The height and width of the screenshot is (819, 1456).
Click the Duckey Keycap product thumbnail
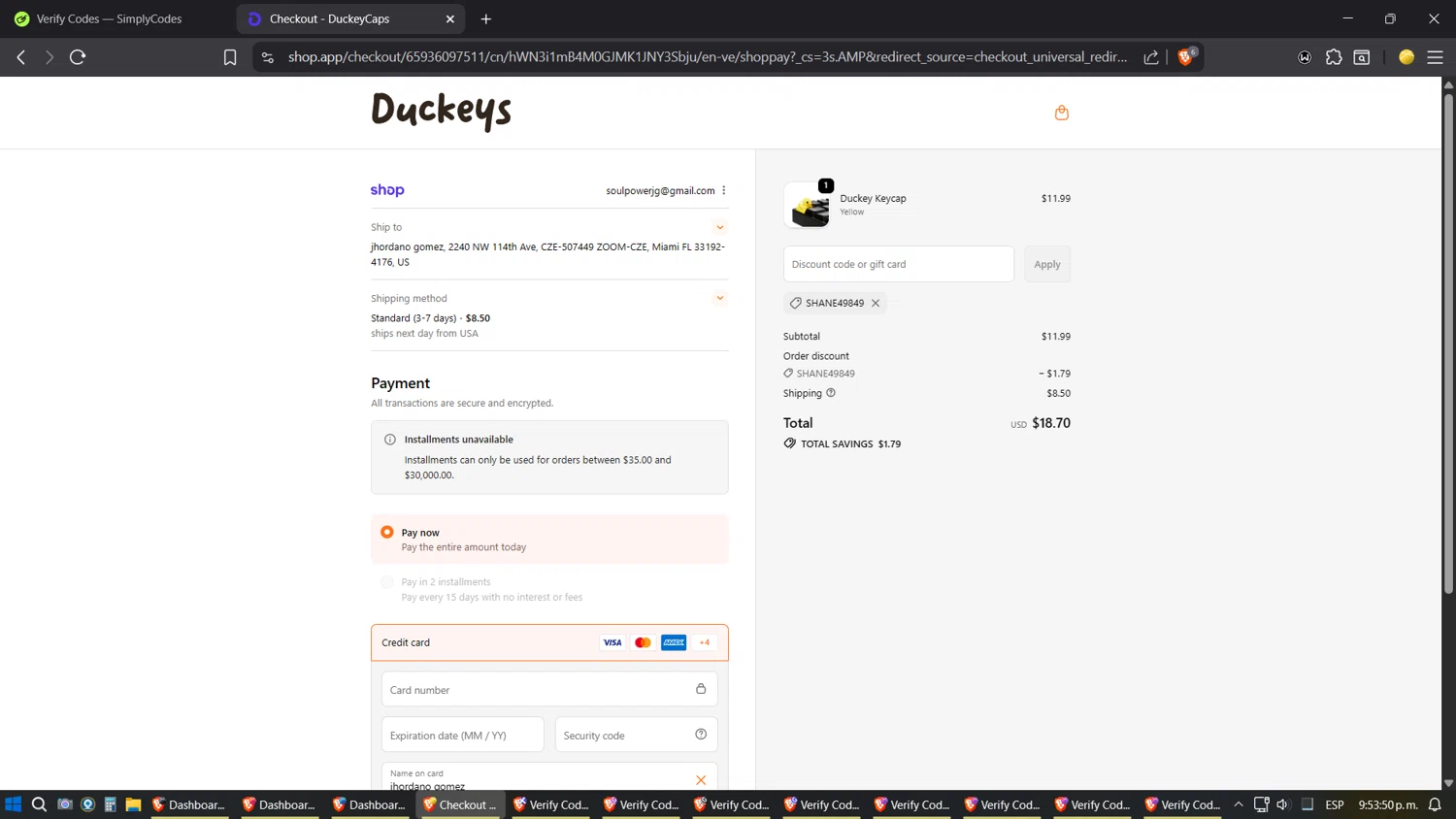pyautogui.click(x=809, y=206)
